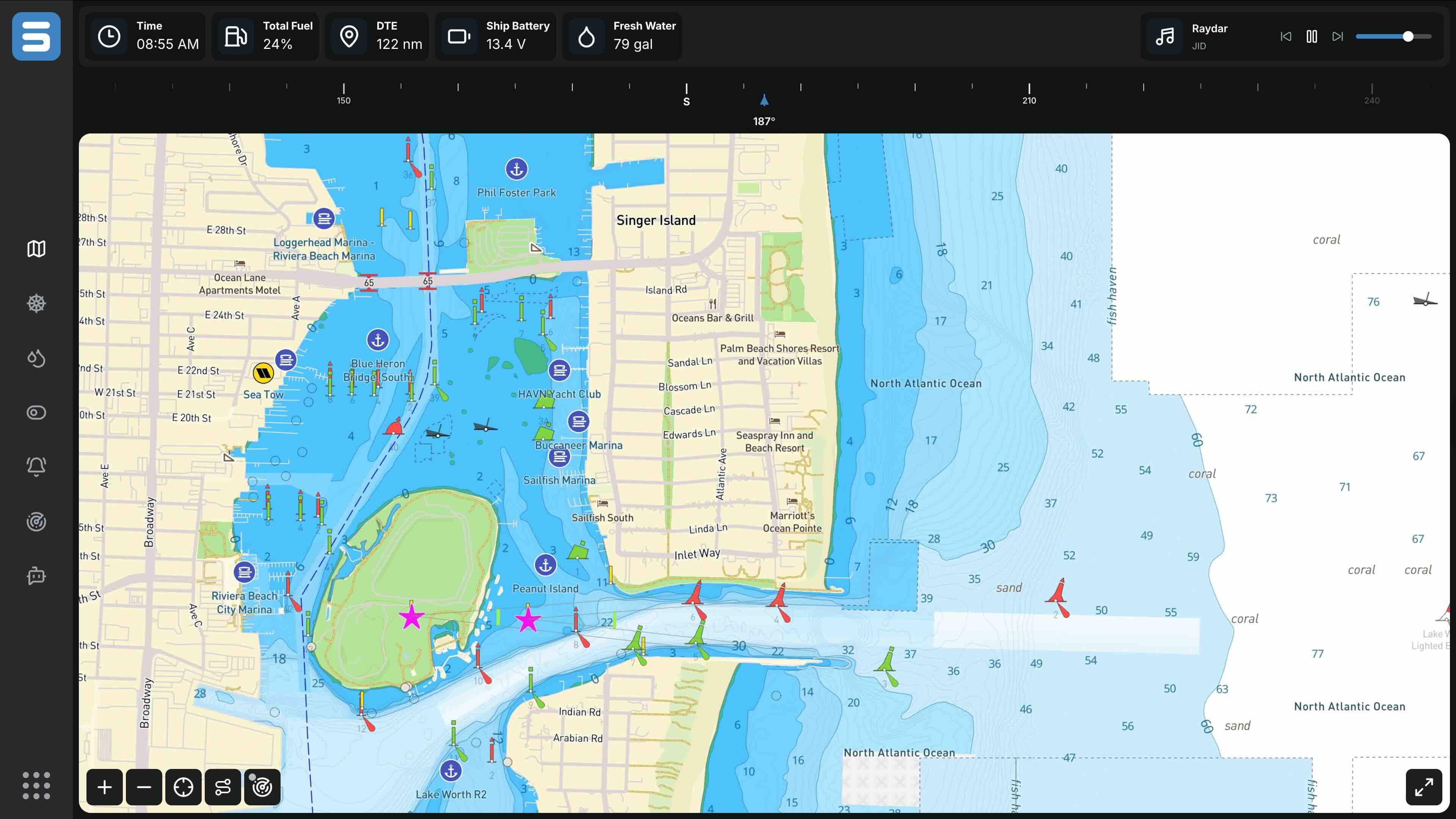Open the radar target sidebar icon
The width and height of the screenshot is (1456, 819).
coord(36,521)
